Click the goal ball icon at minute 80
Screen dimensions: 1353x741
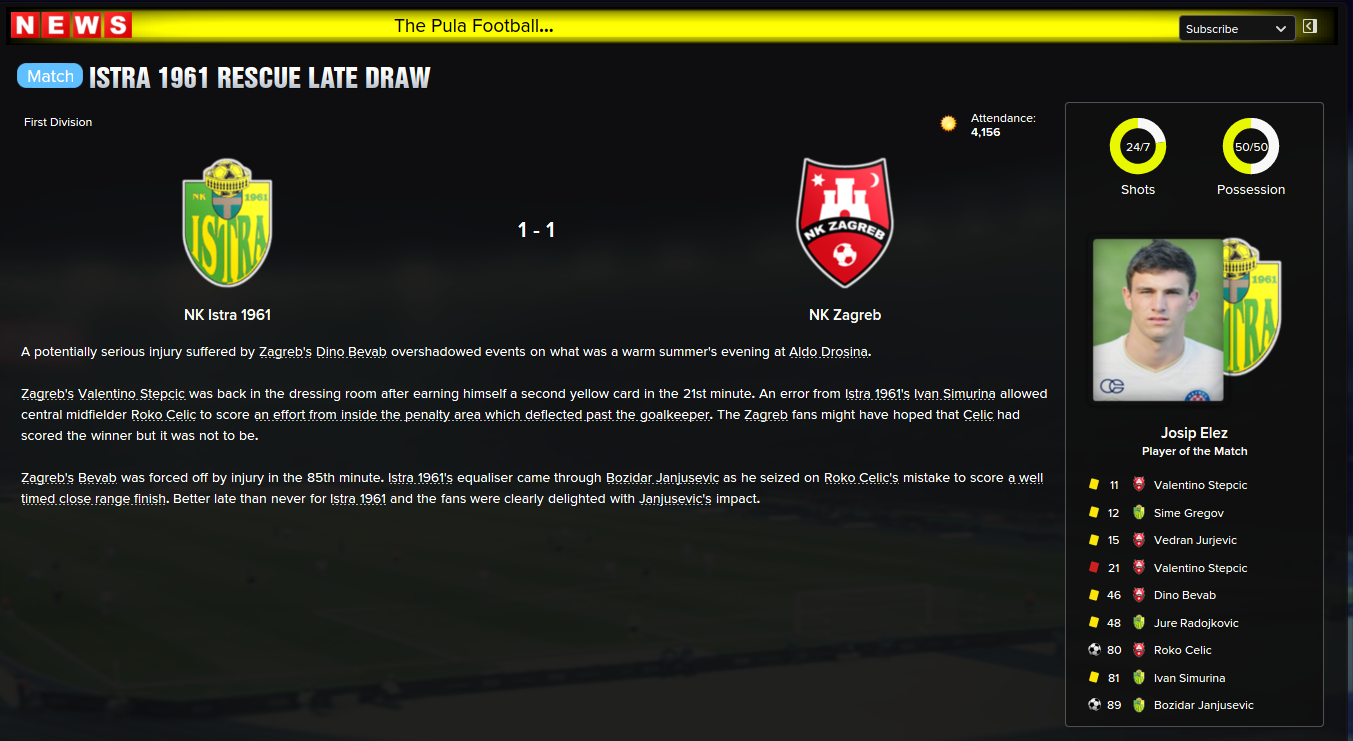coord(1094,650)
